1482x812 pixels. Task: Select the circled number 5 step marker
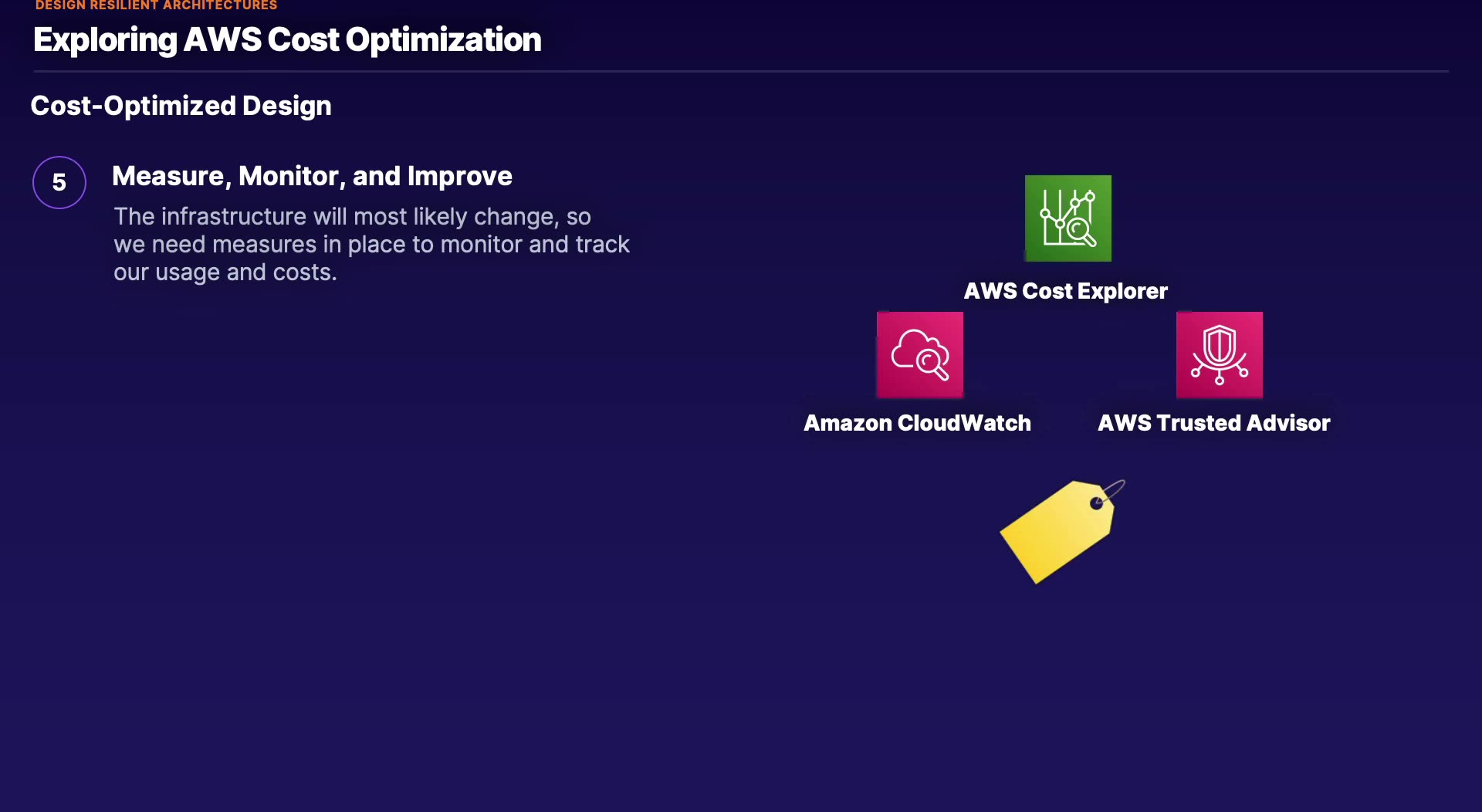click(x=59, y=183)
